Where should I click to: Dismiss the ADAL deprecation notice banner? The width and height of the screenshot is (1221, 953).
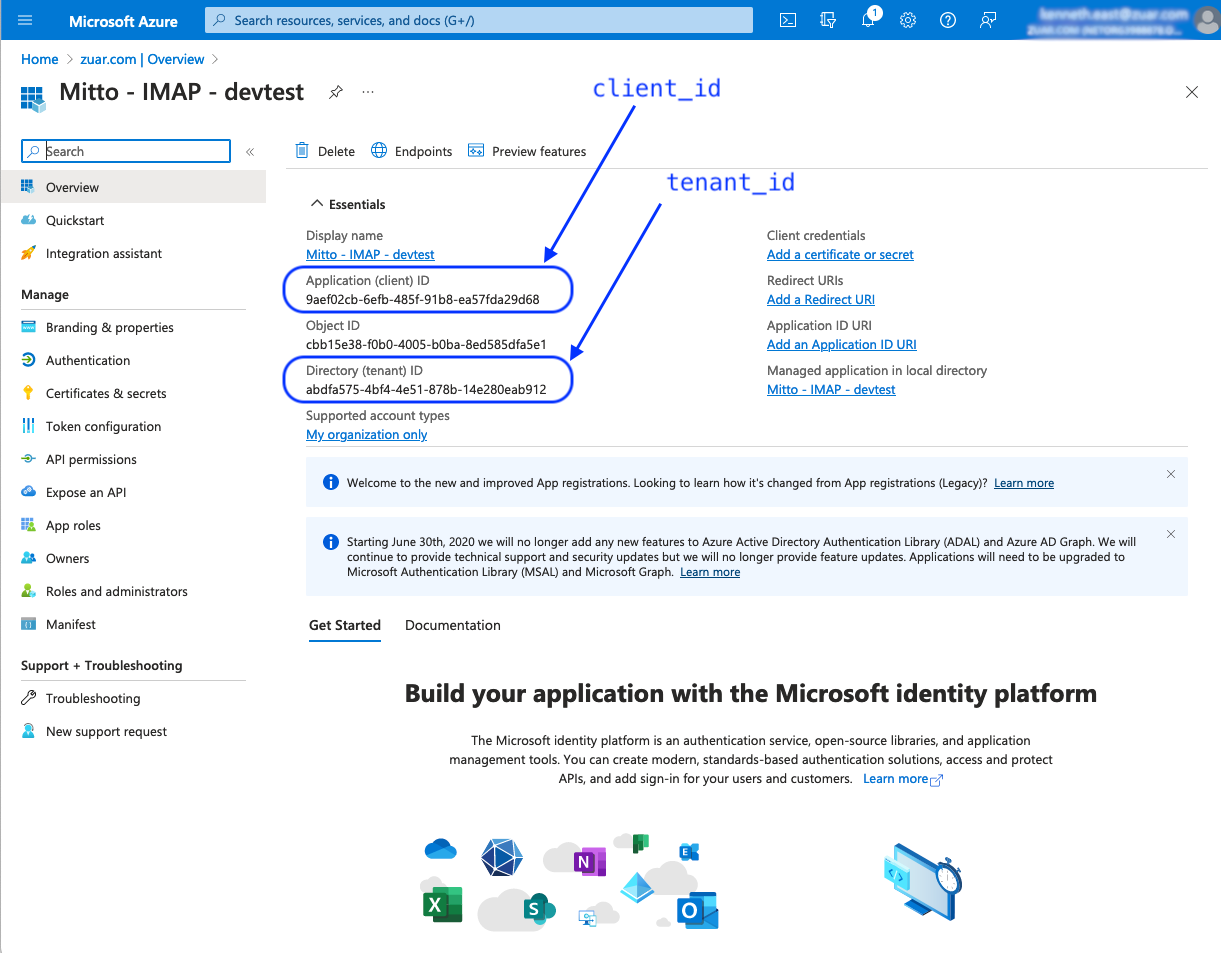[x=1171, y=534]
